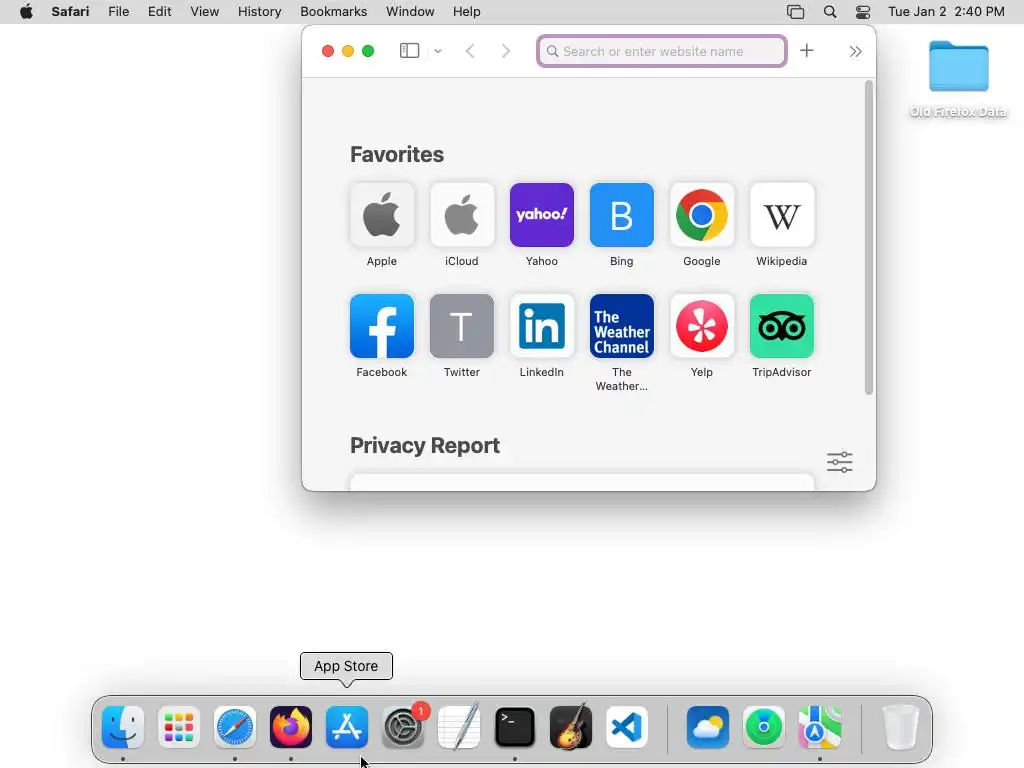Open the View menu
The width and height of the screenshot is (1024, 768).
click(x=204, y=12)
